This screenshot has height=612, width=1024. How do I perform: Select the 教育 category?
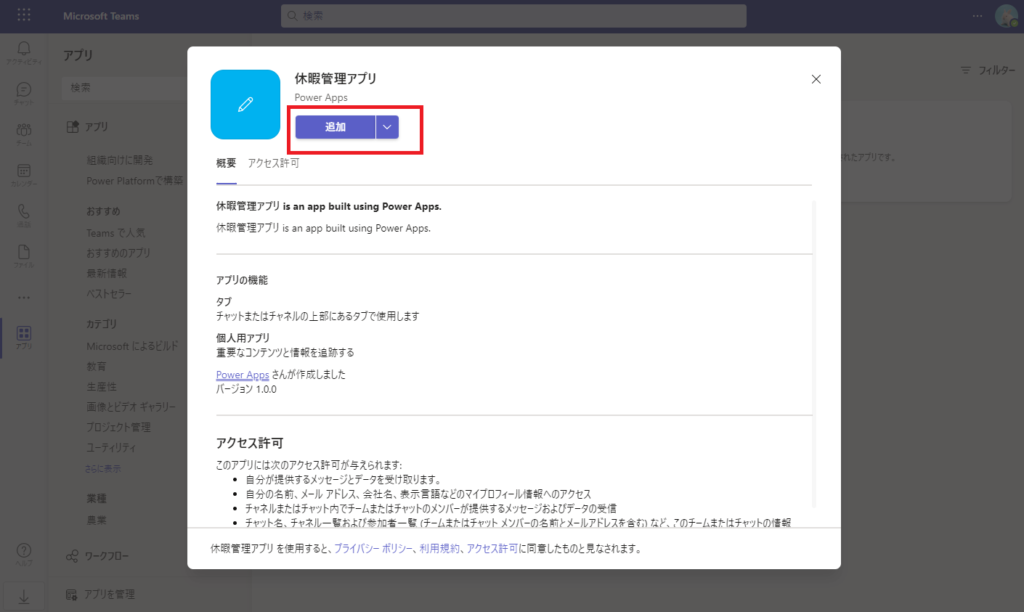[96, 366]
